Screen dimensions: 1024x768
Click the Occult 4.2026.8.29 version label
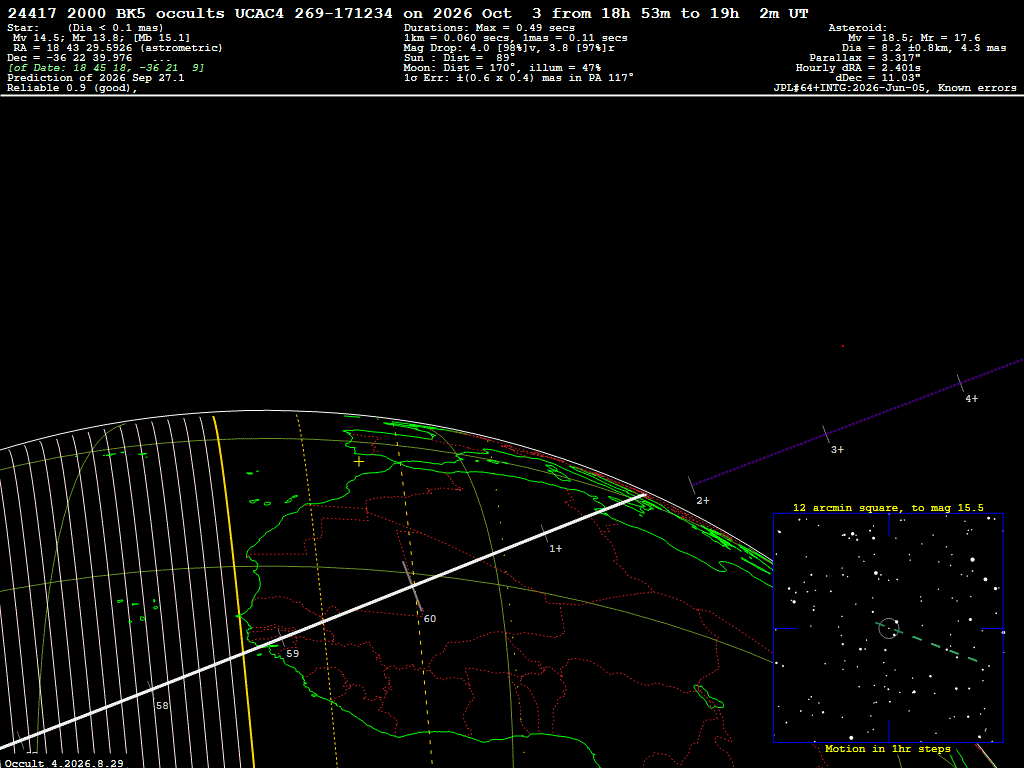64,763
